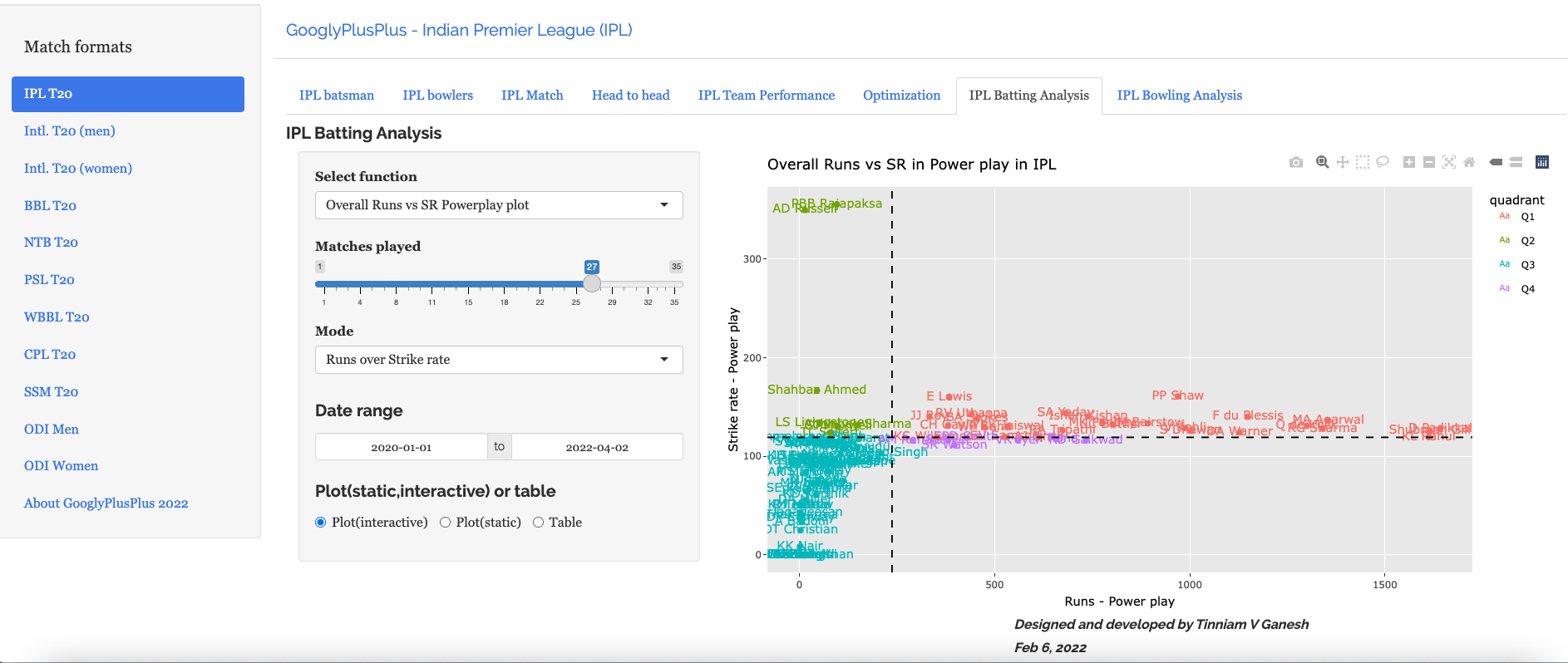Zoom out using the minus icon
Image resolution: width=1568 pixels, height=663 pixels.
point(1428,163)
